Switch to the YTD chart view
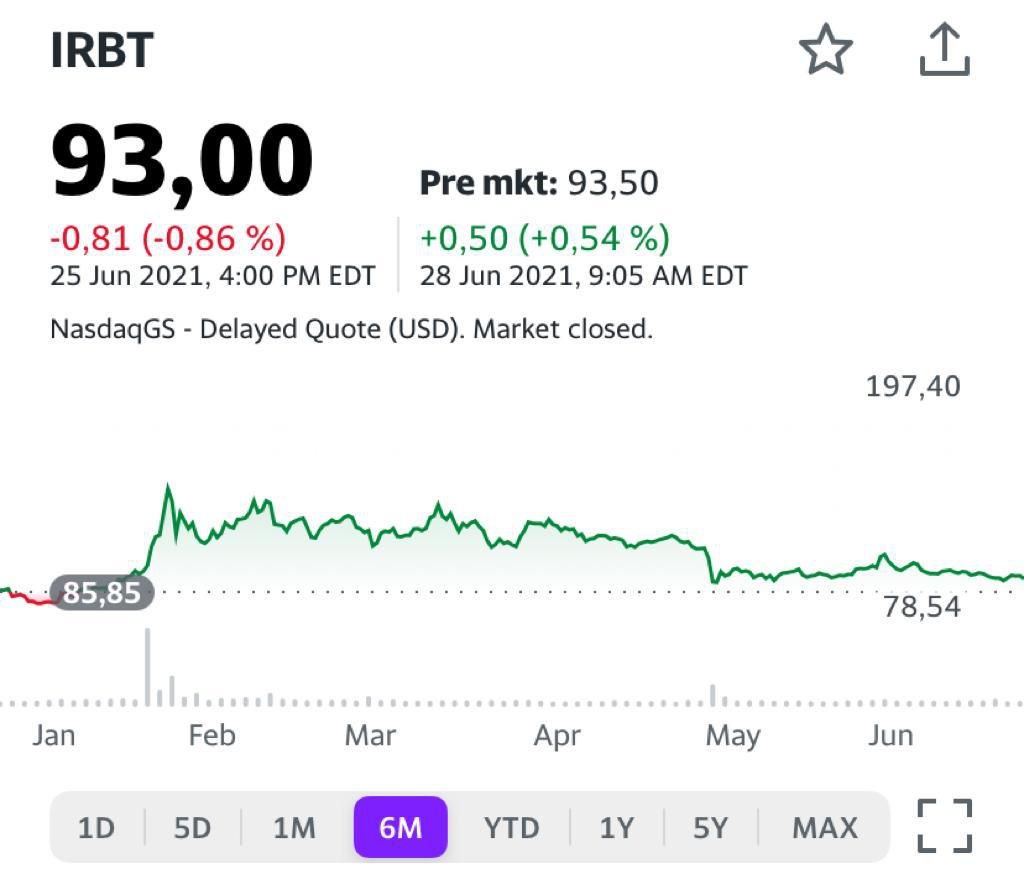Screen dimensions: 1024x884 tap(511, 828)
